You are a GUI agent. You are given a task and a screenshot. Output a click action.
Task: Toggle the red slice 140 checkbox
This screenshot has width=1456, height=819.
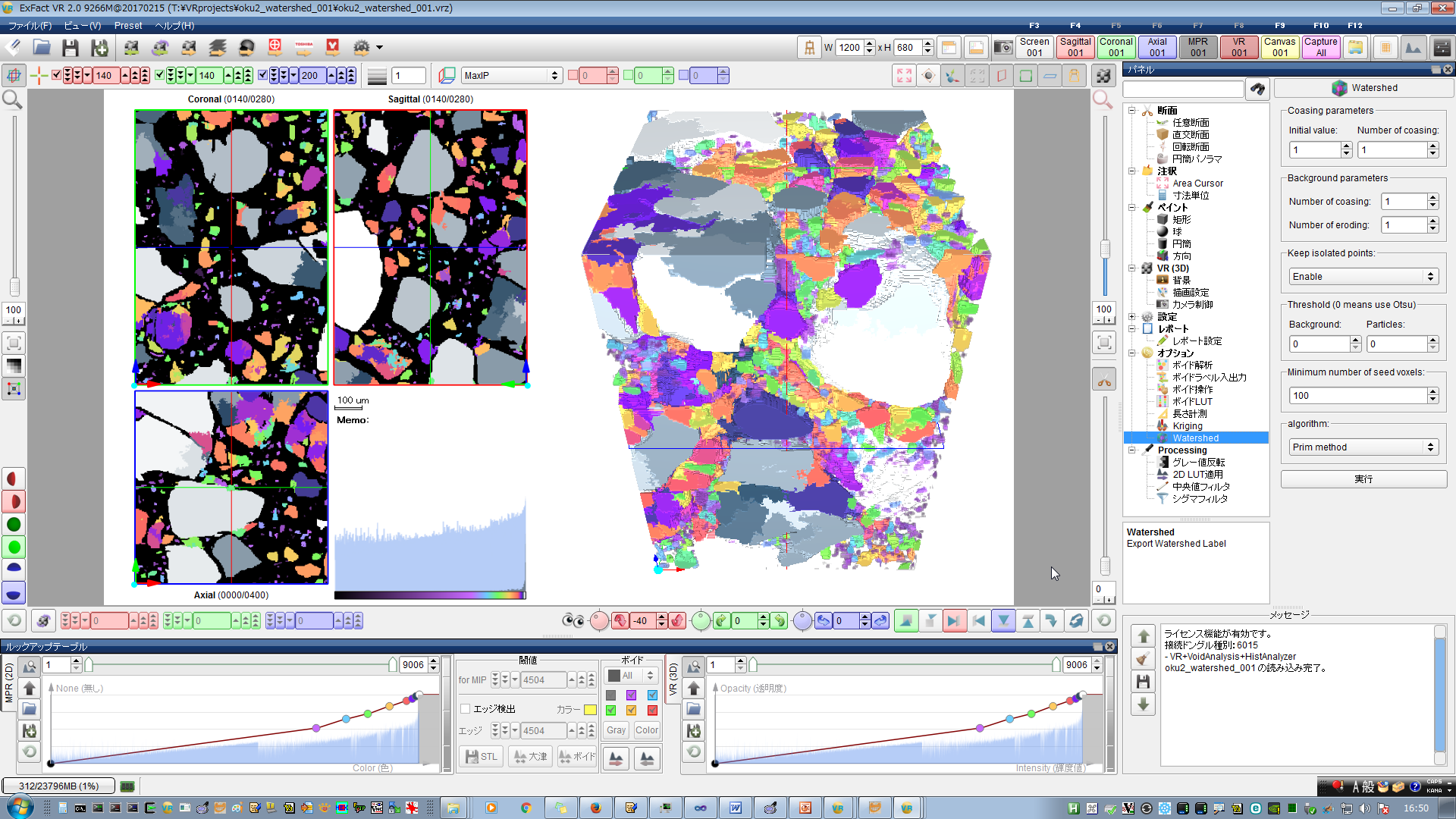(x=57, y=75)
